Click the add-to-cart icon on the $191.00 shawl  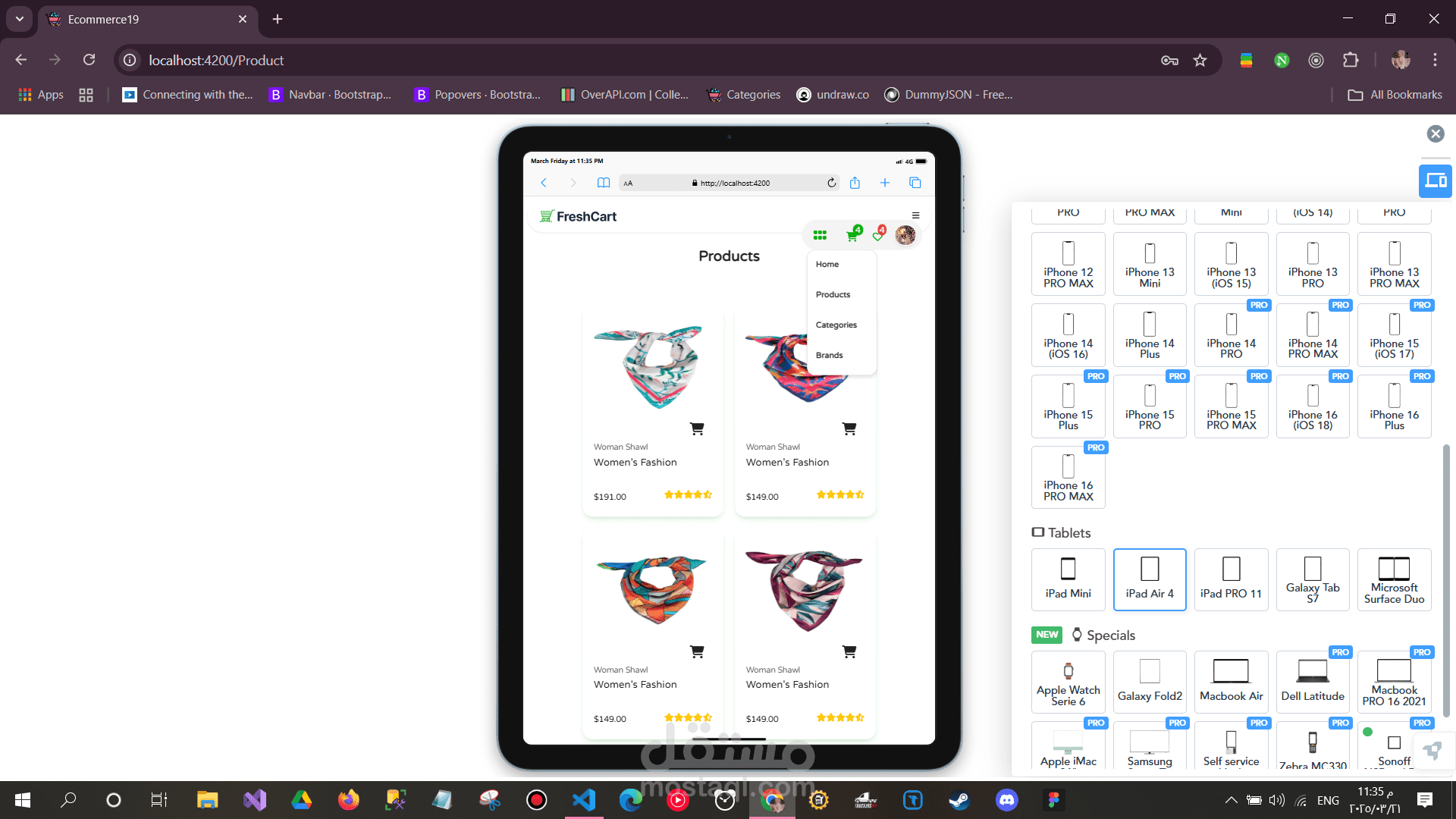[697, 428]
